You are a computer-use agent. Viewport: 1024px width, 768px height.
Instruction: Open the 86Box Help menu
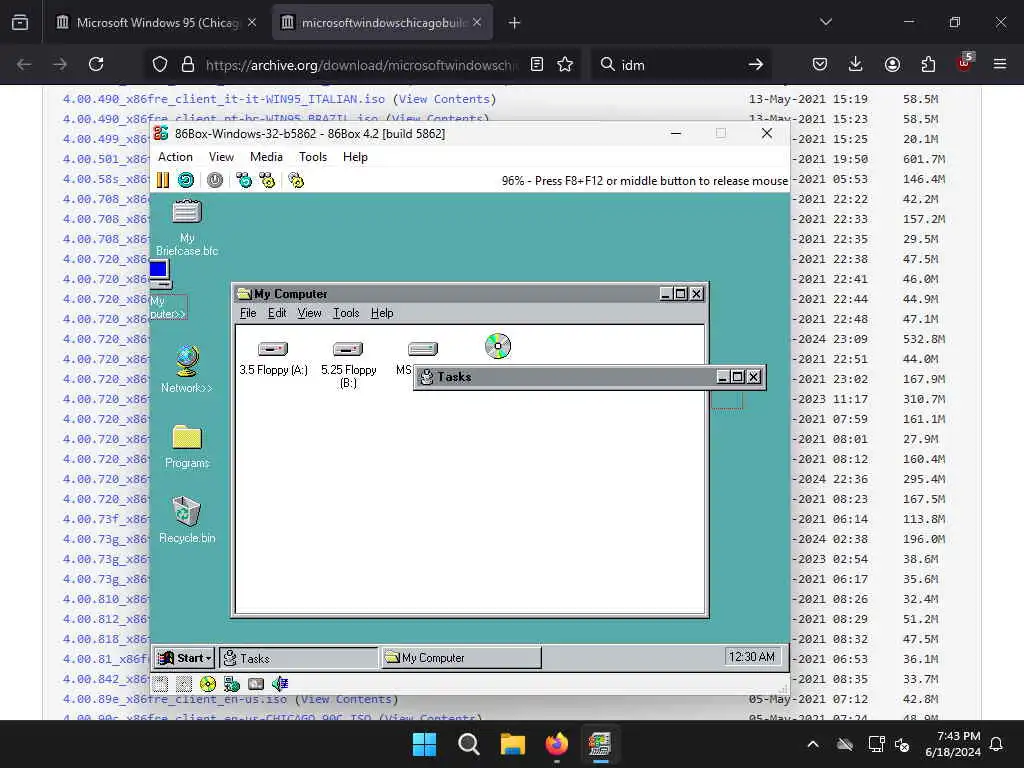(x=355, y=157)
